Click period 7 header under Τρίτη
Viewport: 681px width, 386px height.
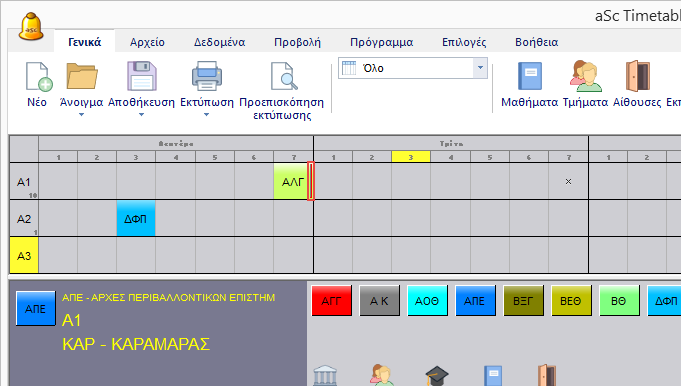point(568,157)
